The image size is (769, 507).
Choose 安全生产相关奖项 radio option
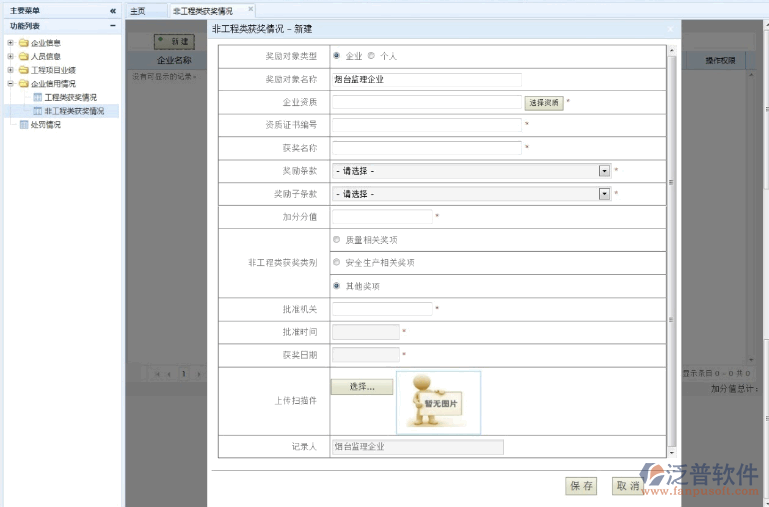pos(336,263)
